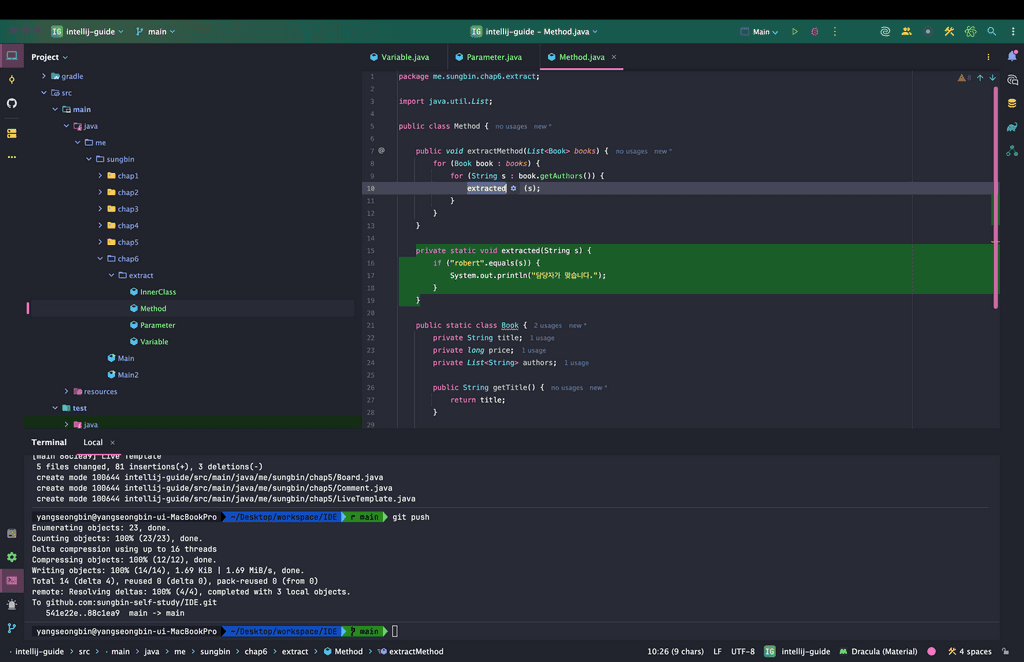This screenshot has height=662, width=1024.
Task: Run the Main configuration with the play icon
Action: pyautogui.click(x=795, y=32)
